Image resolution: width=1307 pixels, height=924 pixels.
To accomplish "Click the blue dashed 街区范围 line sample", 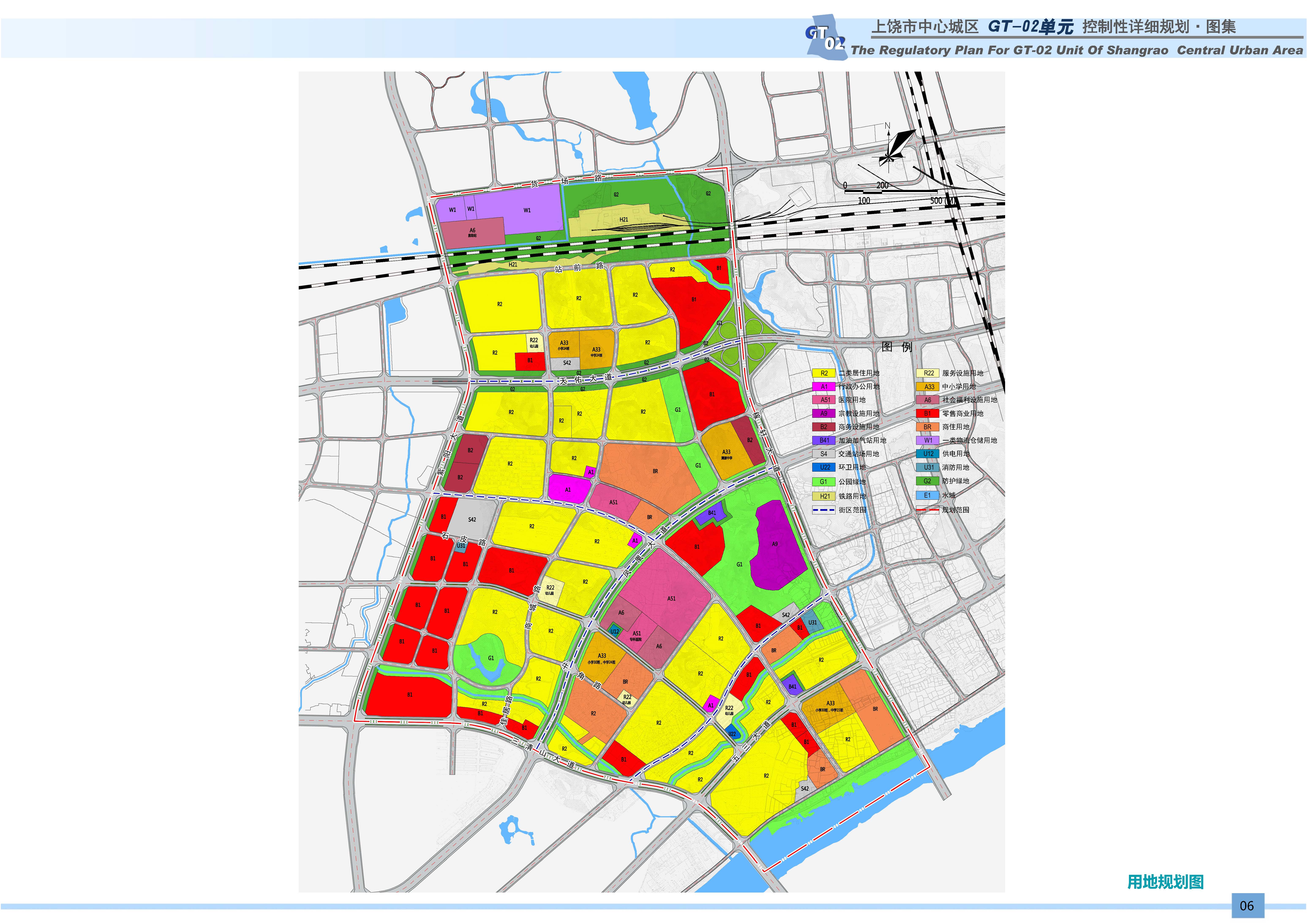I will tap(823, 510).
